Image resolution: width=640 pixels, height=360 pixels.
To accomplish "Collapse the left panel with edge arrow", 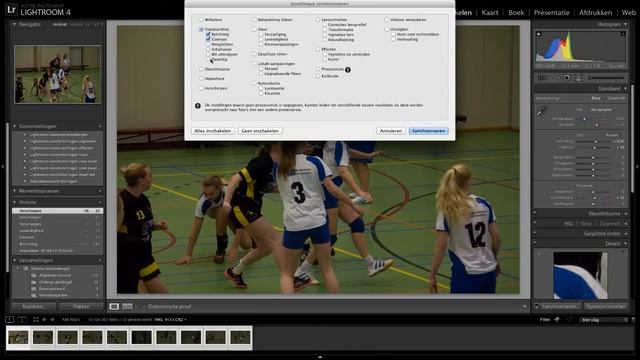I will click(2, 167).
